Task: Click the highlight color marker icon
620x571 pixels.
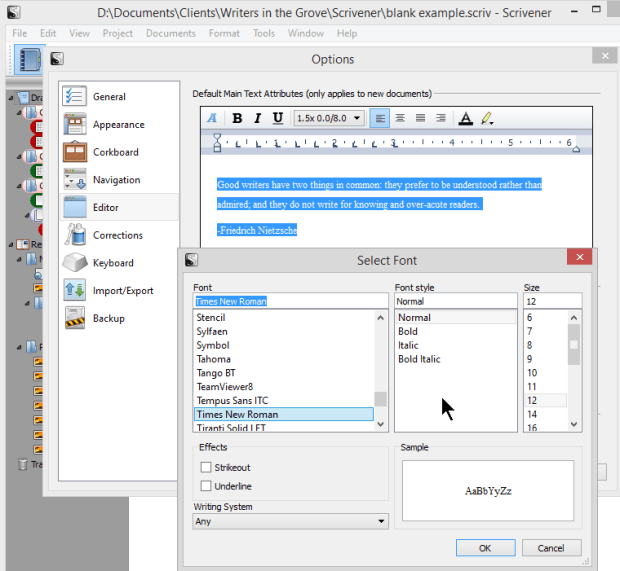Action: click(x=487, y=118)
